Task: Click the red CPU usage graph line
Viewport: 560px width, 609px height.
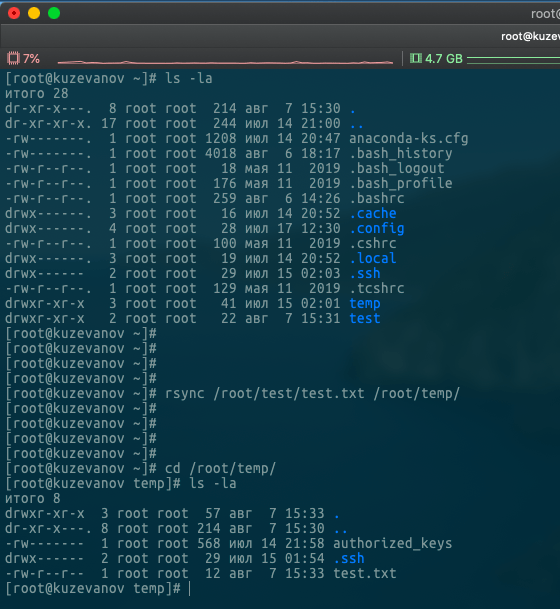Action: 225,62
